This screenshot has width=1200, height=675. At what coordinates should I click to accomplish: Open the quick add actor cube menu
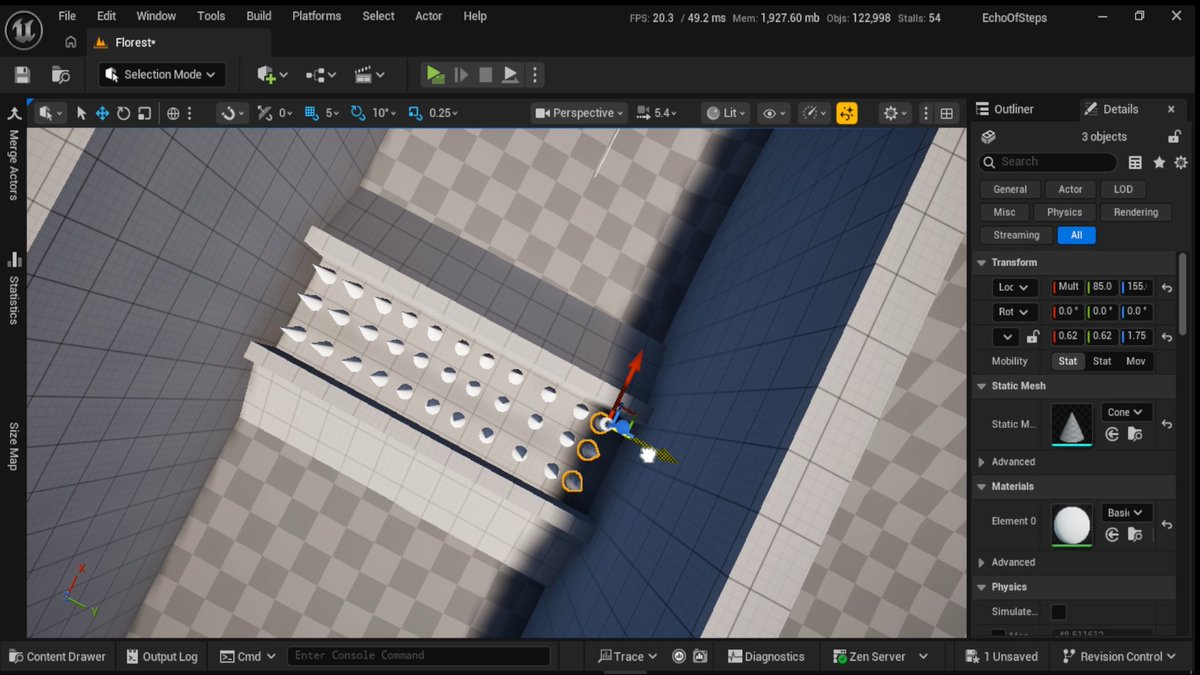click(272, 75)
